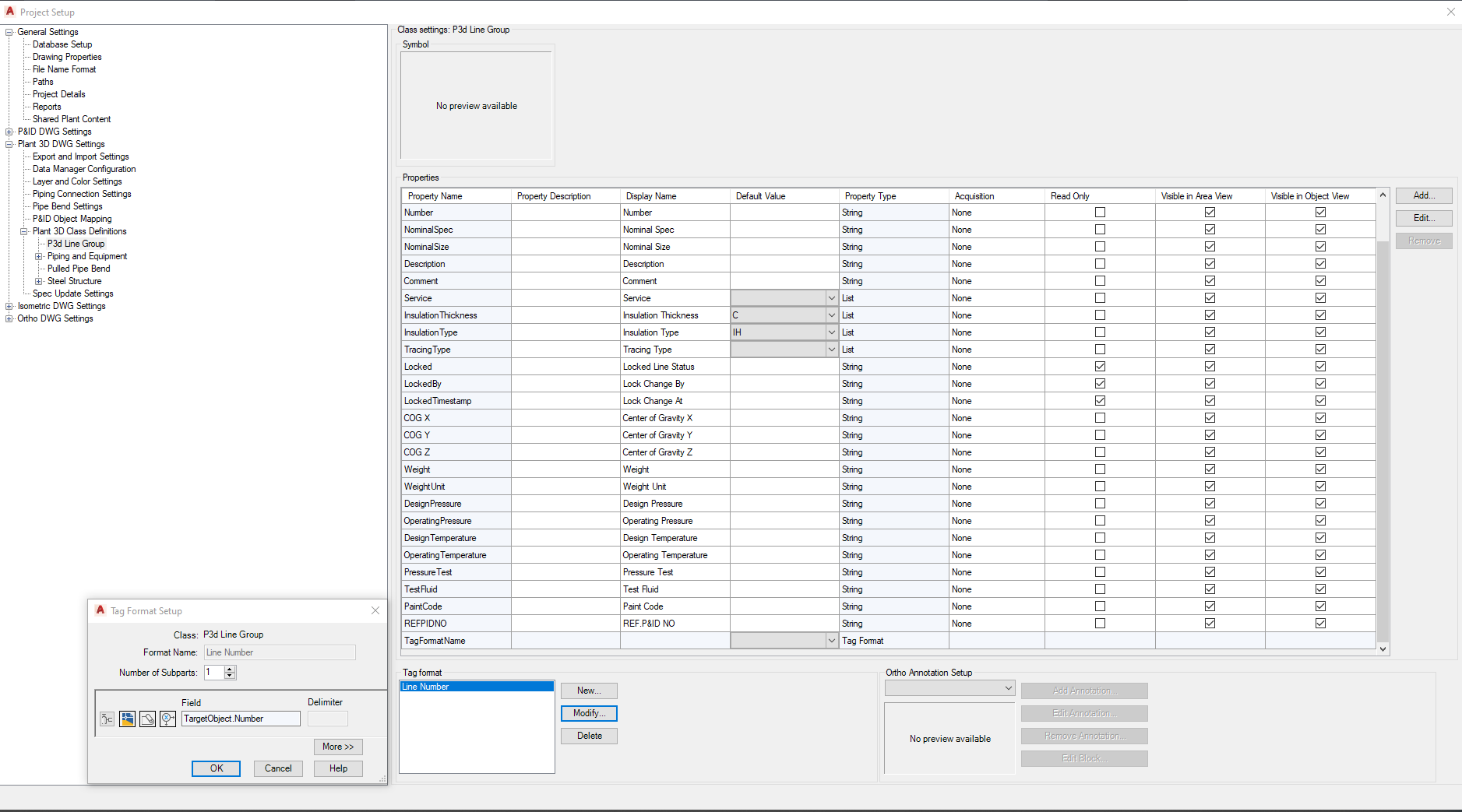Expand the Isometric DWG Settings node

(x=9, y=305)
